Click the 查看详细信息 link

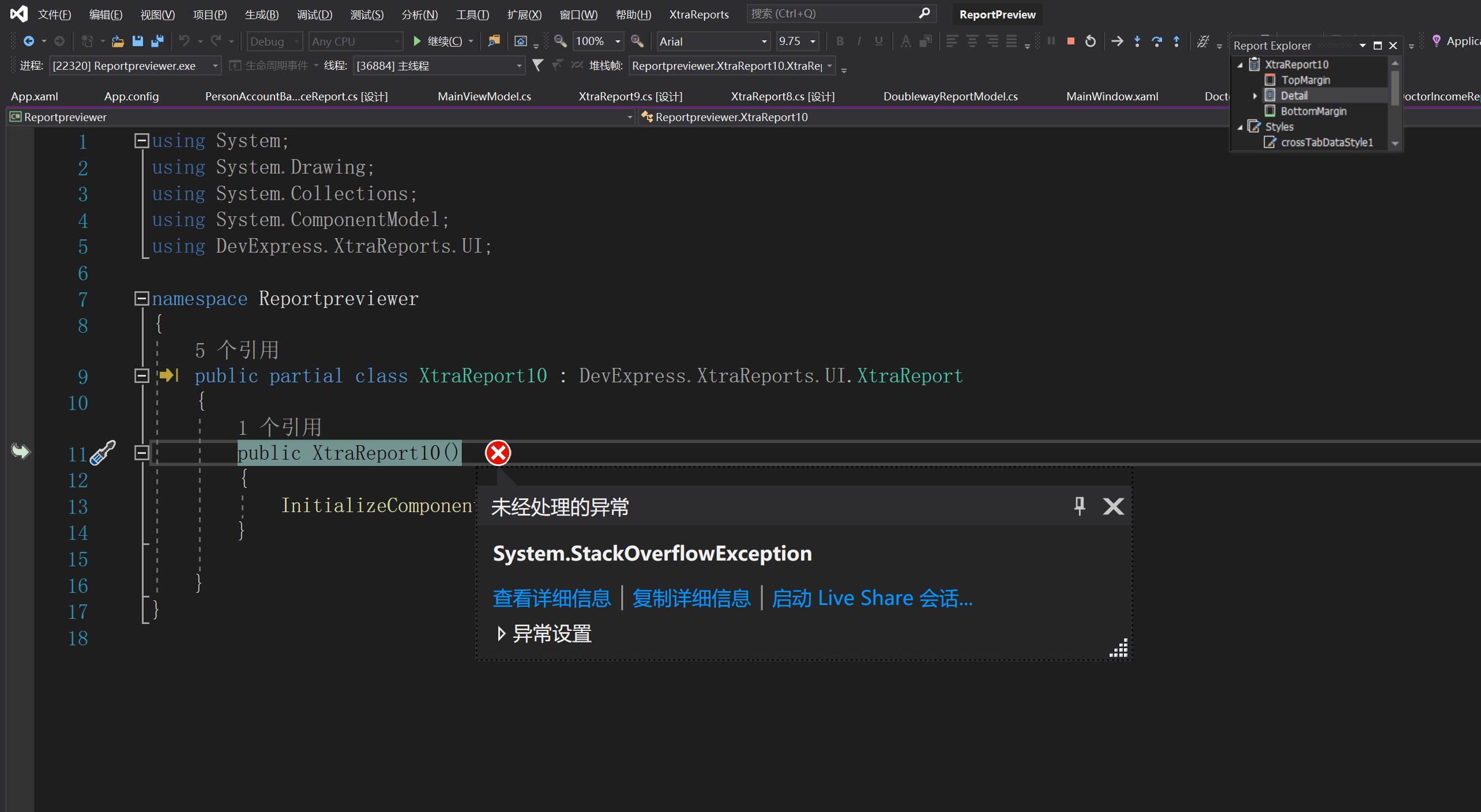pos(552,598)
